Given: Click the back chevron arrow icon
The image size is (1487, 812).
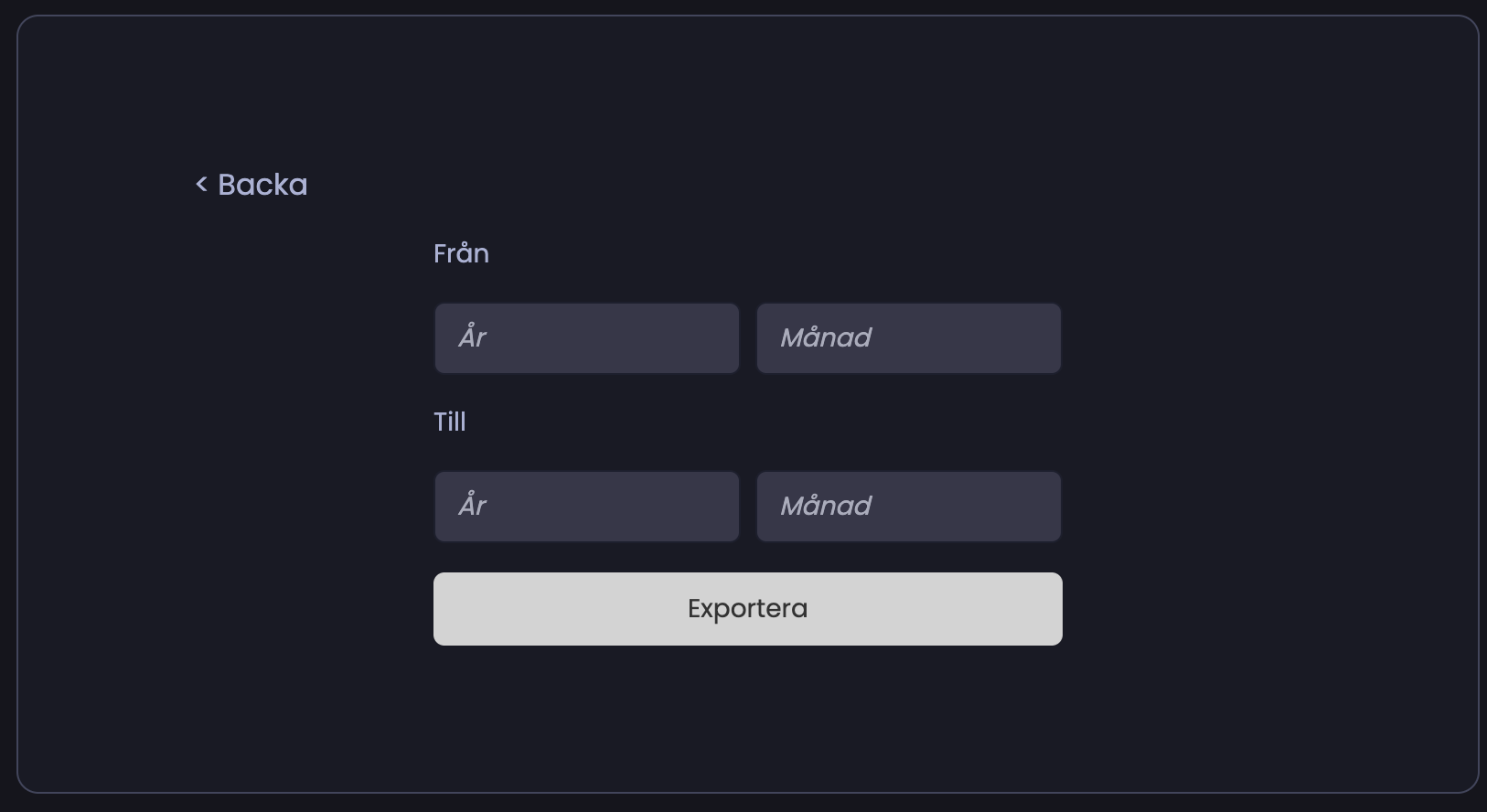Looking at the screenshot, I should click(x=201, y=185).
